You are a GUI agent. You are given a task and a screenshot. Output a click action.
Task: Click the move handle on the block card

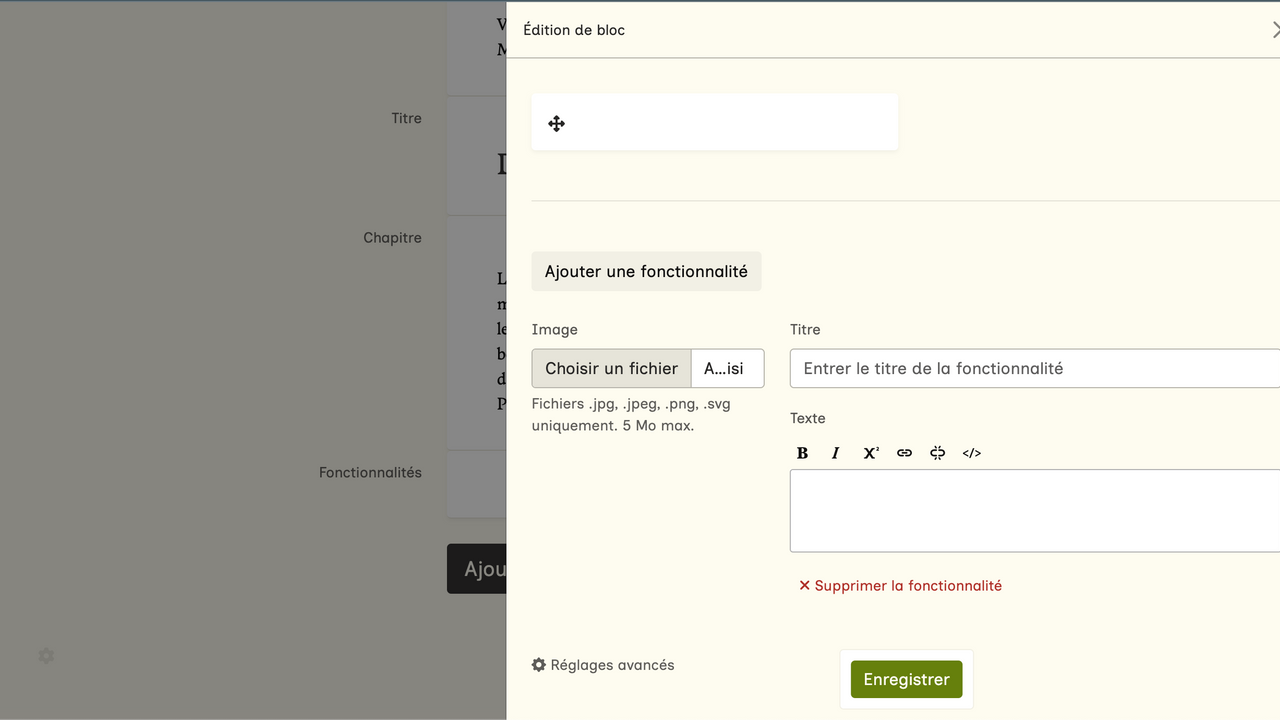click(557, 124)
